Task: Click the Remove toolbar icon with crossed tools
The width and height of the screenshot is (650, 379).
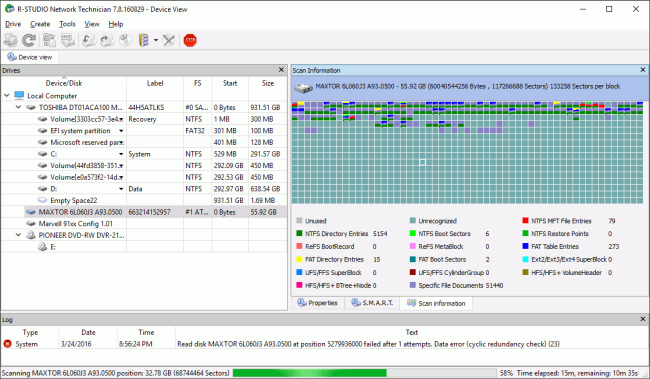Action: pos(169,40)
